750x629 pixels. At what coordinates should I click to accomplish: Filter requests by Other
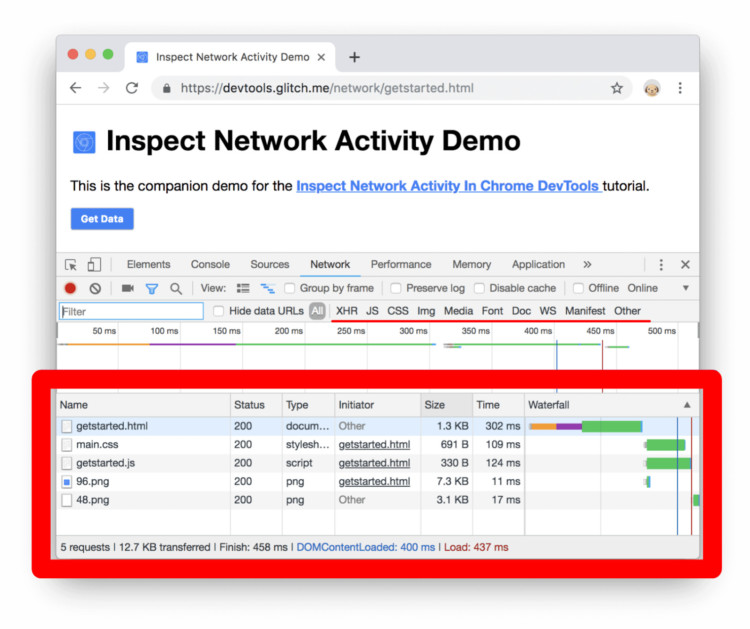click(x=627, y=311)
